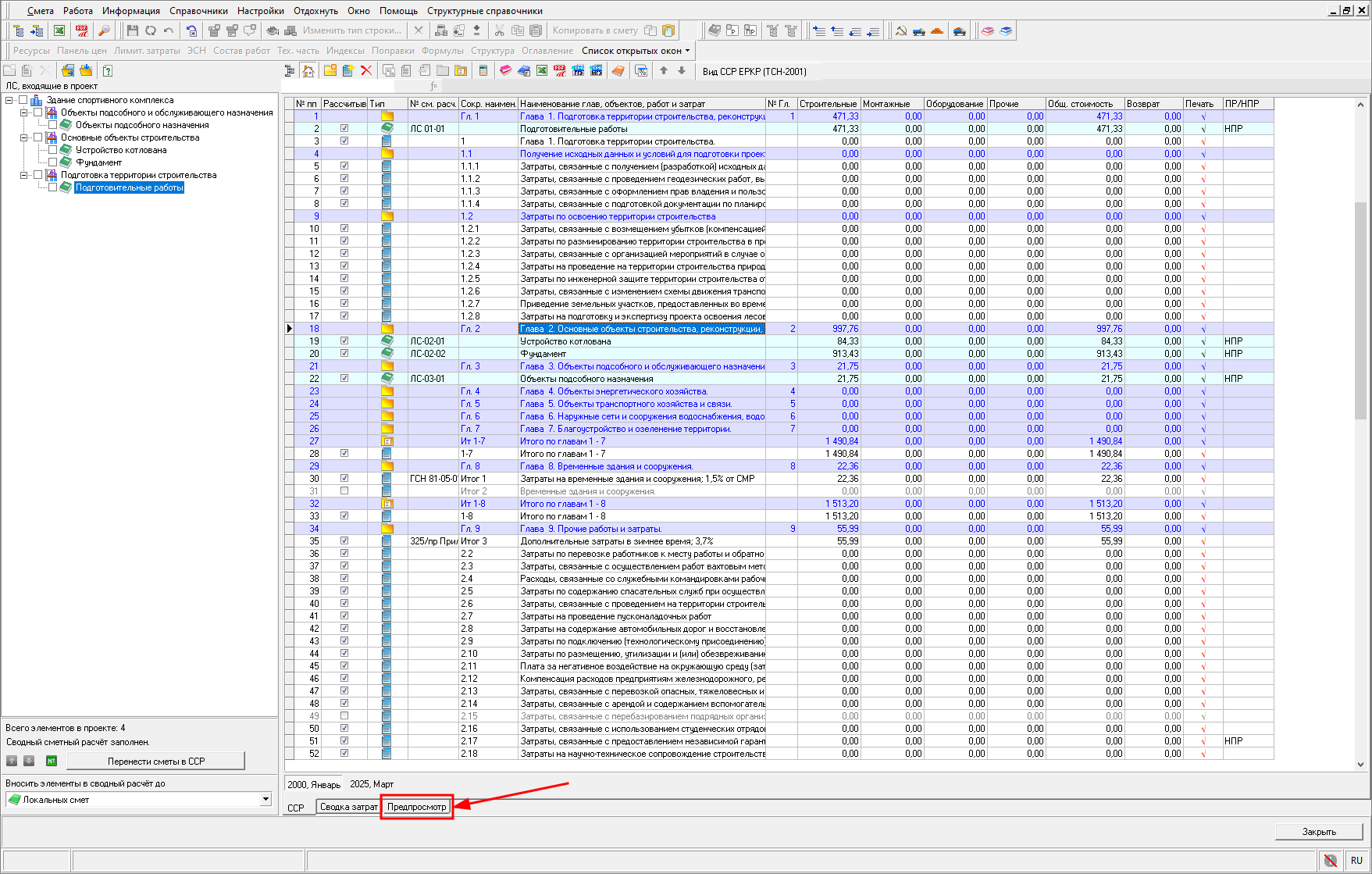The width and height of the screenshot is (1372, 874).
Task: Click the Закрыть button
Action: click(1318, 832)
